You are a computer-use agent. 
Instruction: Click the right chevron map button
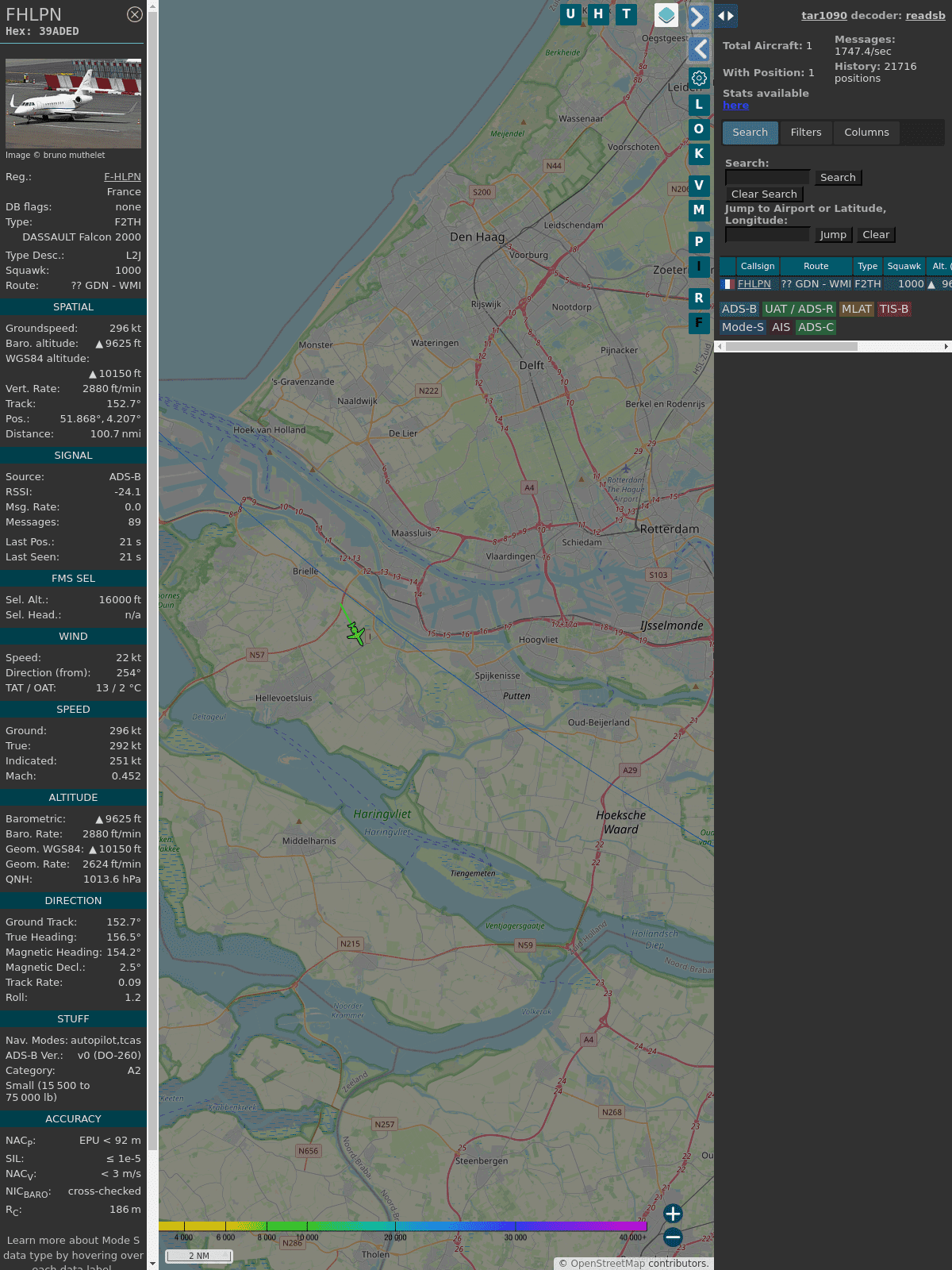pos(698,17)
